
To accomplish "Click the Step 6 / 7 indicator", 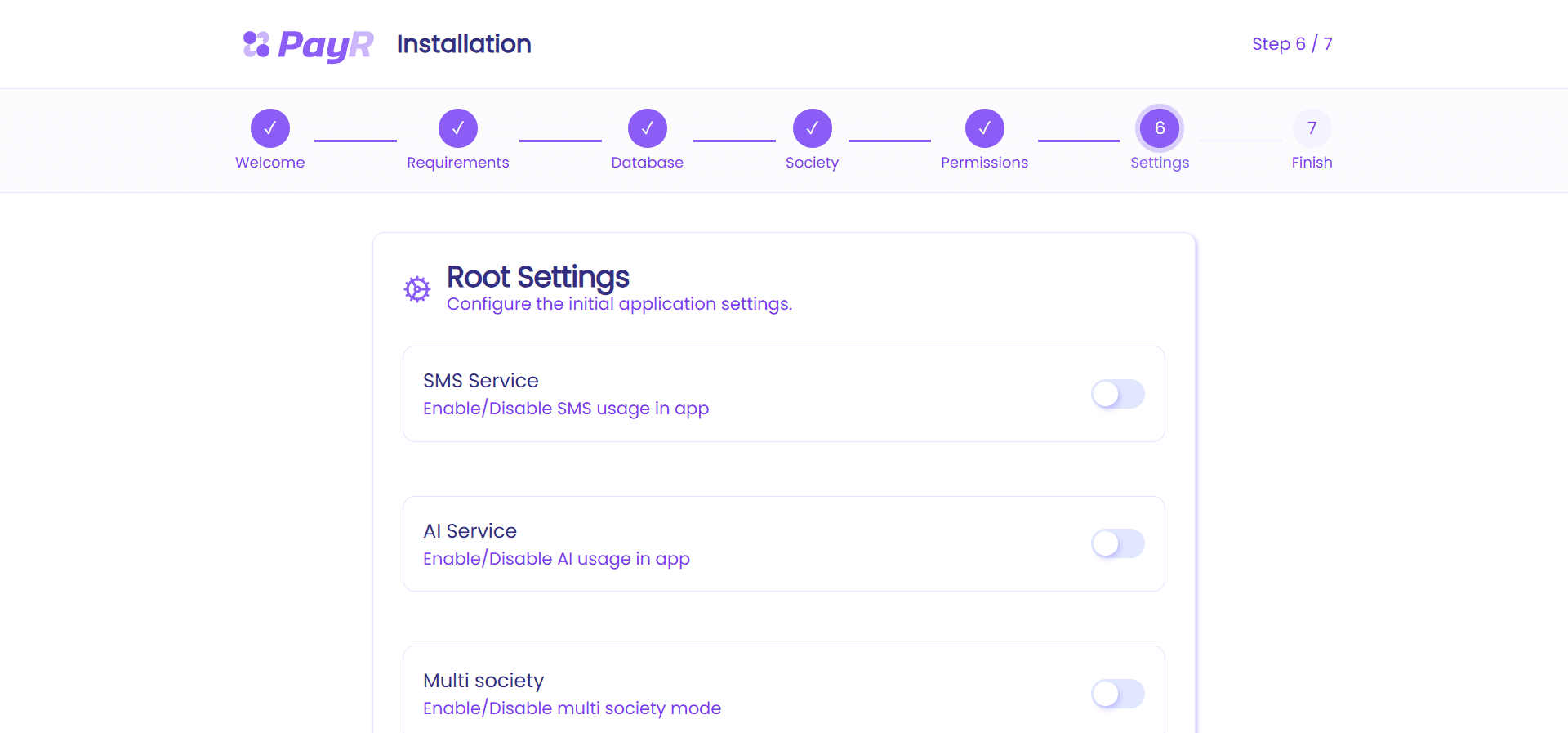I will pyautogui.click(x=1292, y=44).
